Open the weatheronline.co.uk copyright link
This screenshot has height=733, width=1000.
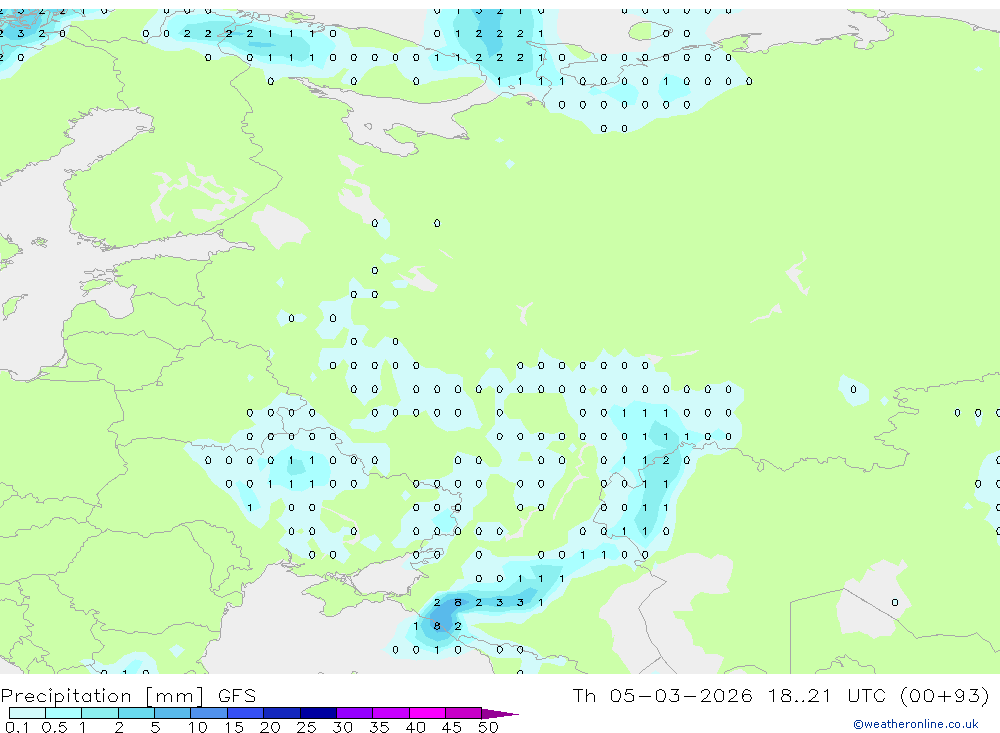[x=916, y=724]
